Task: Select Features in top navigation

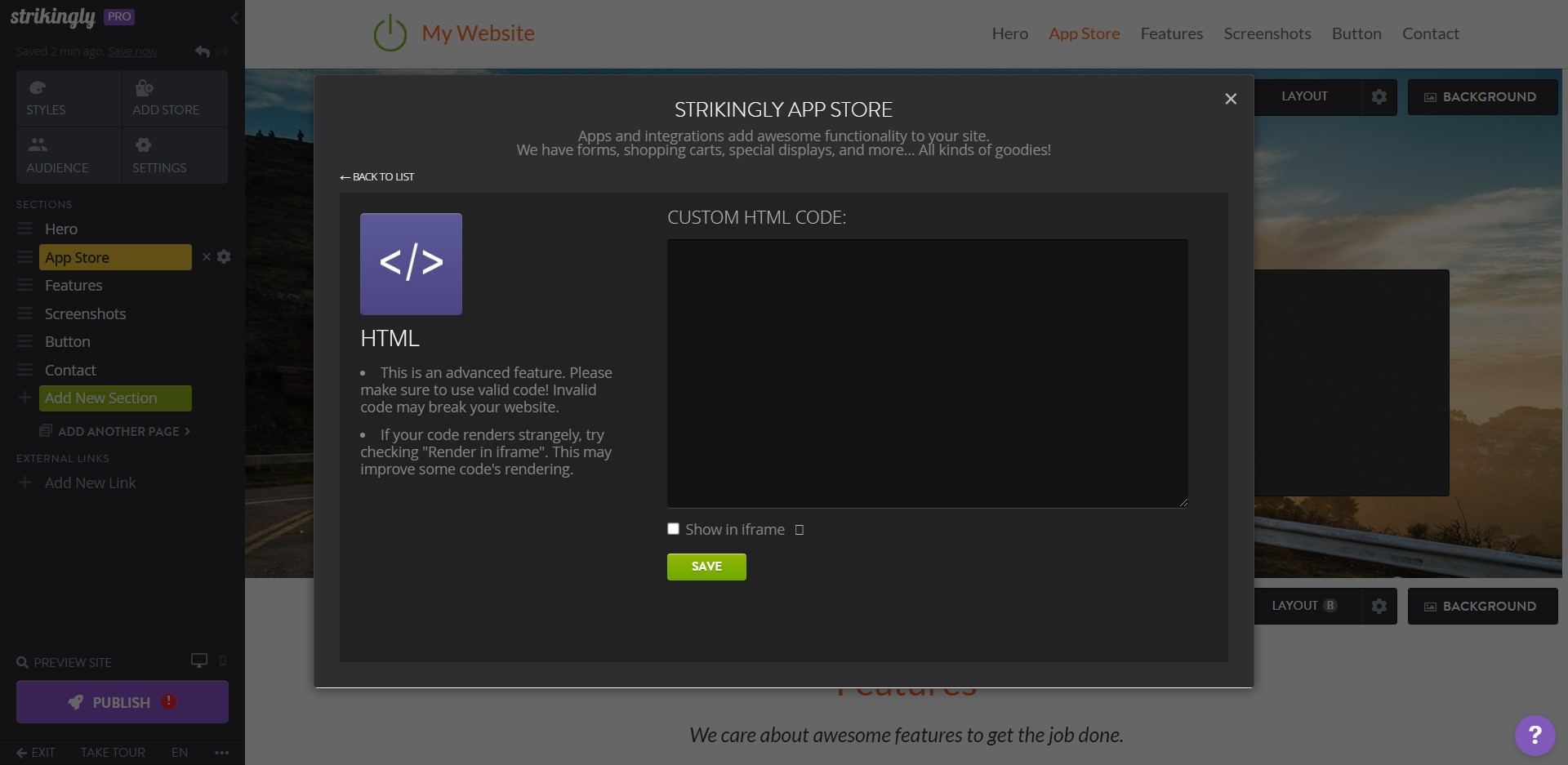Action: click(1171, 33)
